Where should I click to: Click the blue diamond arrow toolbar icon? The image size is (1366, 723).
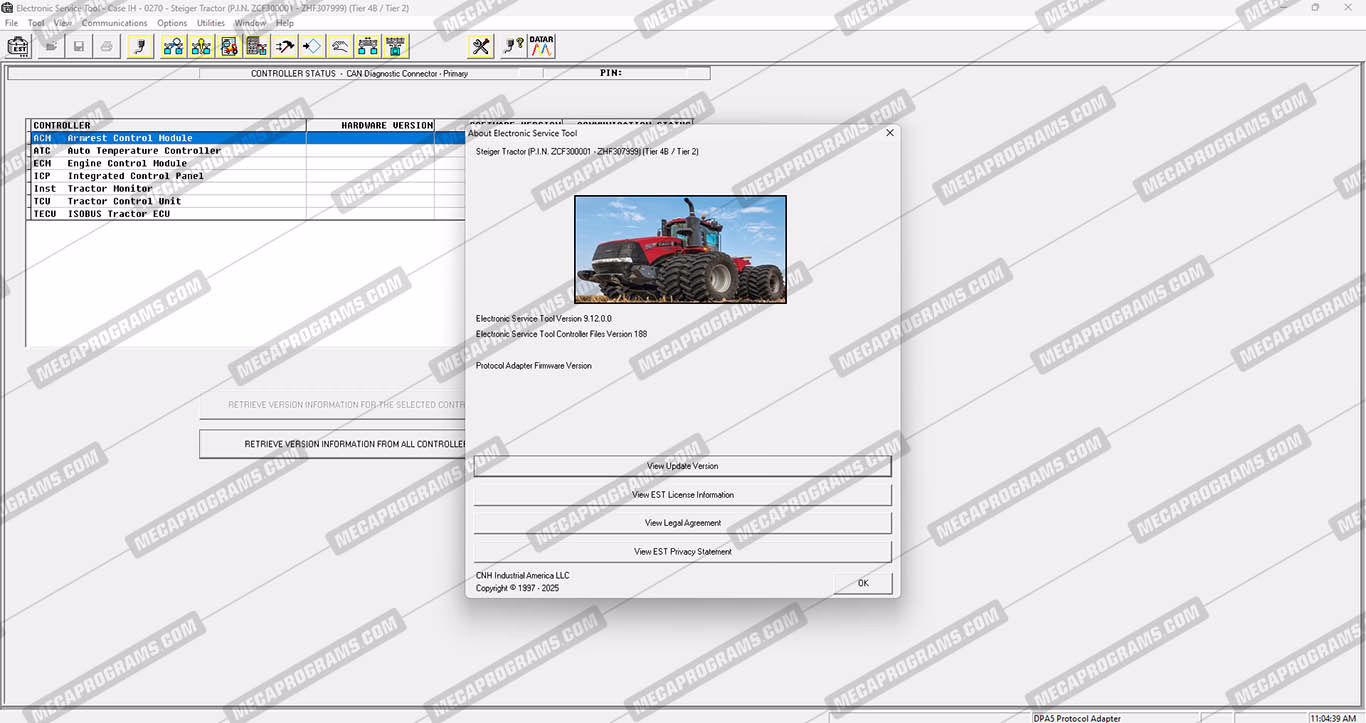(x=312, y=46)
